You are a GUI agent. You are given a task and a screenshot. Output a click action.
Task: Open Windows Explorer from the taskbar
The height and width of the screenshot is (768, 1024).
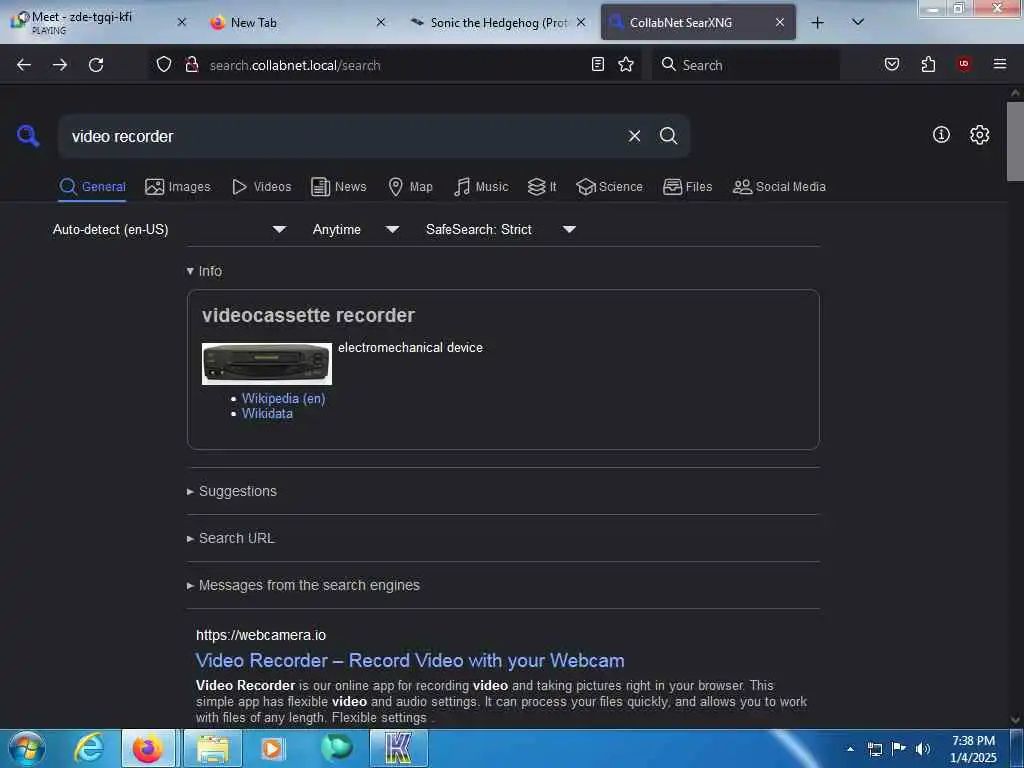[213, 748]
